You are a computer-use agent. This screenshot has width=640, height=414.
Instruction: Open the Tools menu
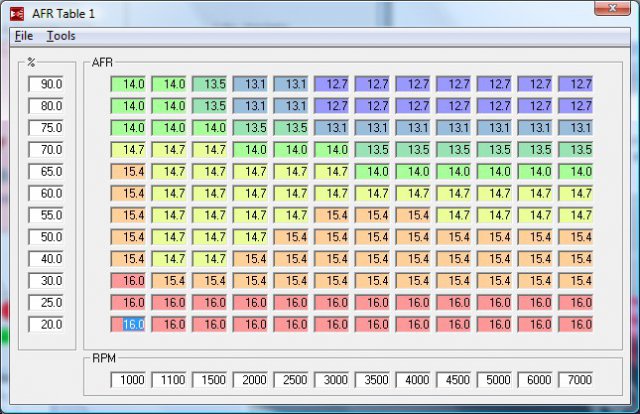61,35
